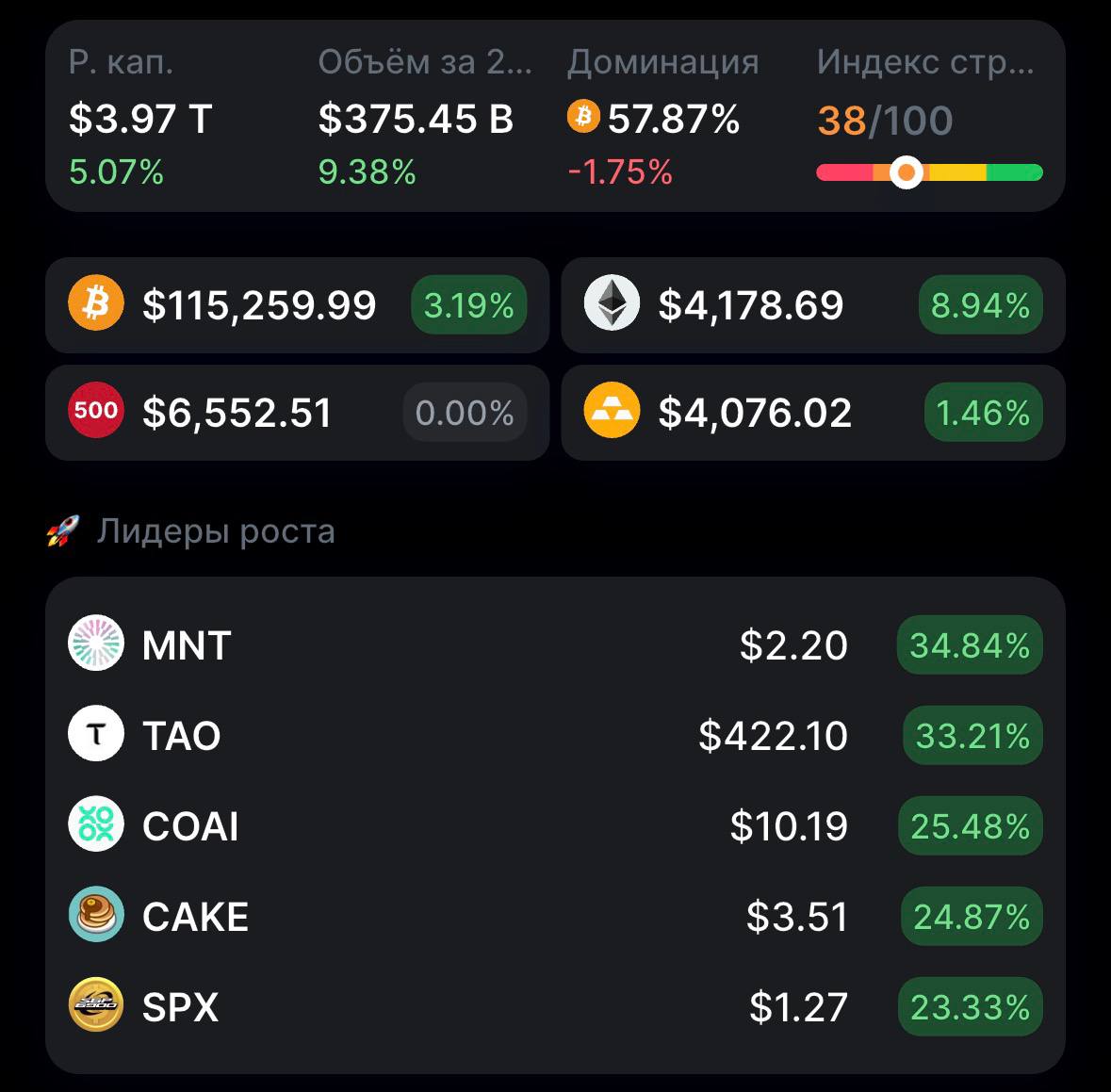Click the Bitcoin logo icon
Screen dimensions: 1111x1092
96,304
